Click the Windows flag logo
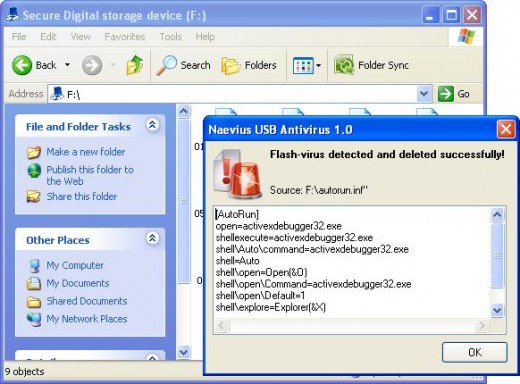 [x=466, y=36]
